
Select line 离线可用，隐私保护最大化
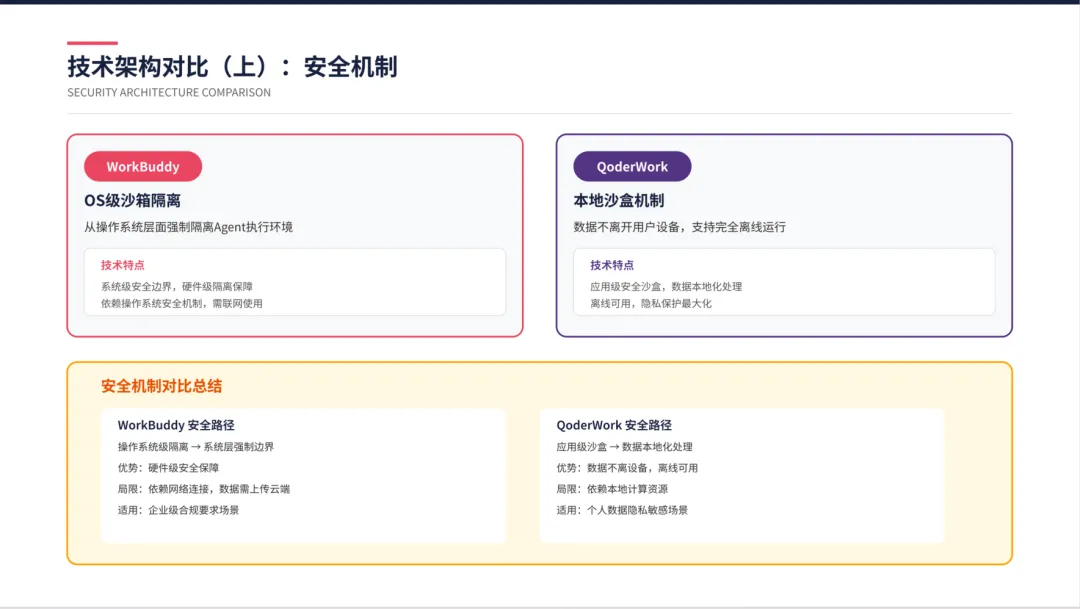tap(651, 303)
